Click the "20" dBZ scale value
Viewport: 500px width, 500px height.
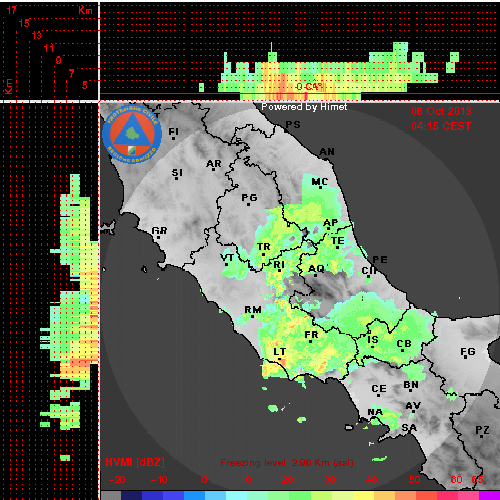click(x=287, y=480)
